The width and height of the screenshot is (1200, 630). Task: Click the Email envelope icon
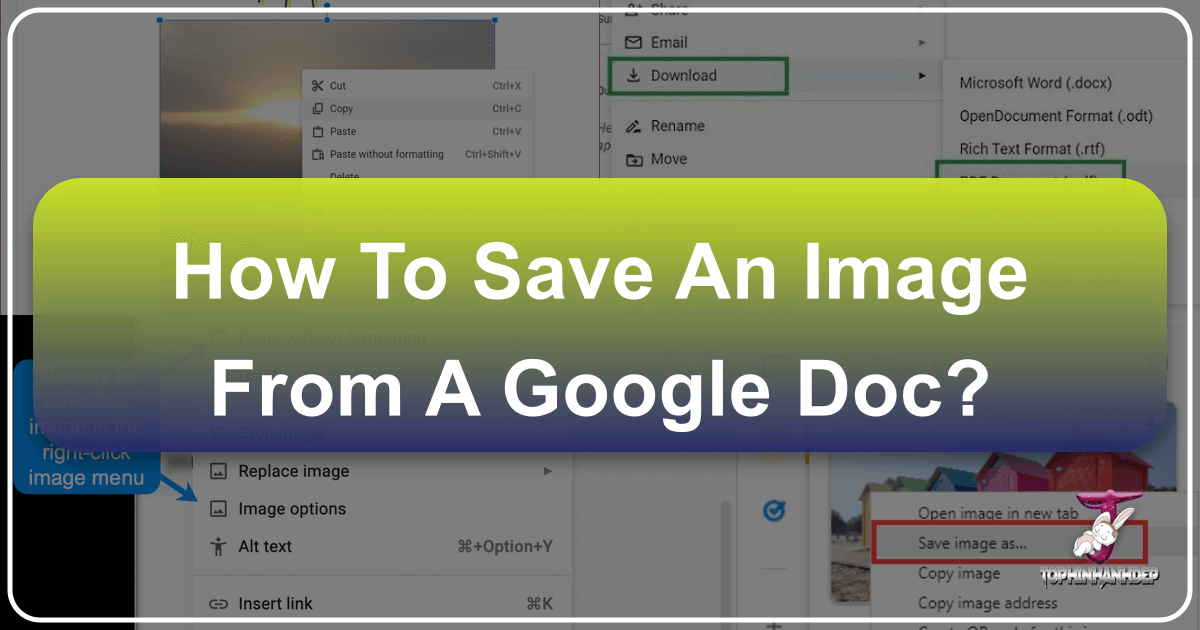(x=632, y=43)
